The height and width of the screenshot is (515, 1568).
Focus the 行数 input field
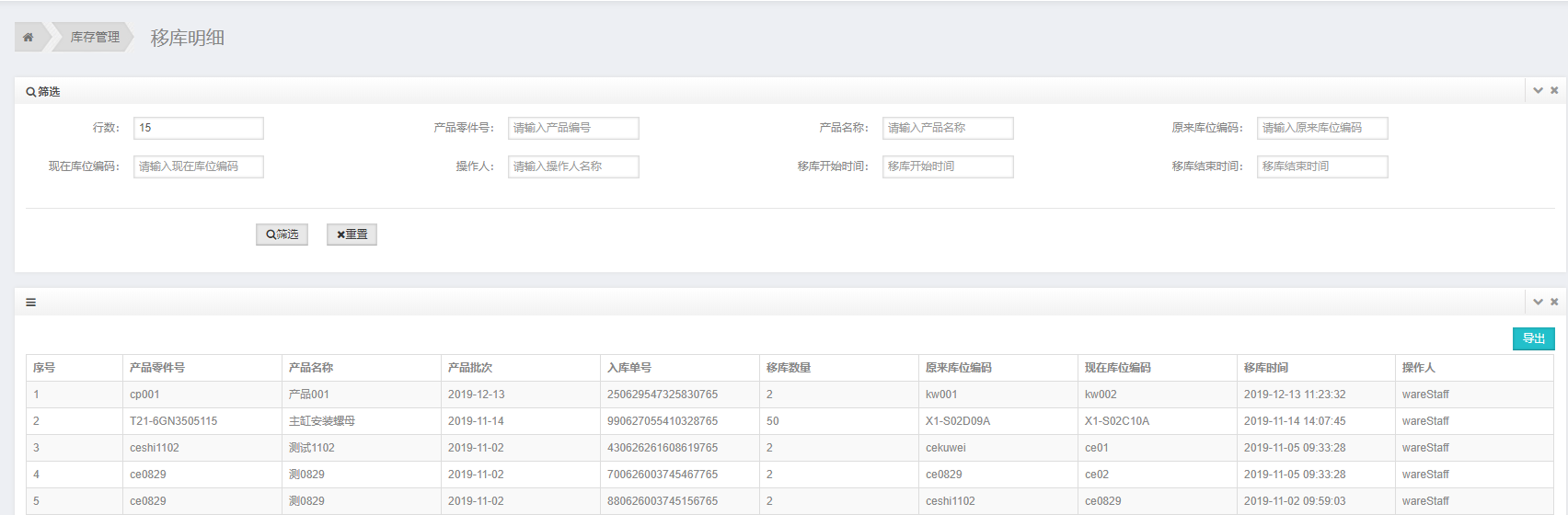198,128
